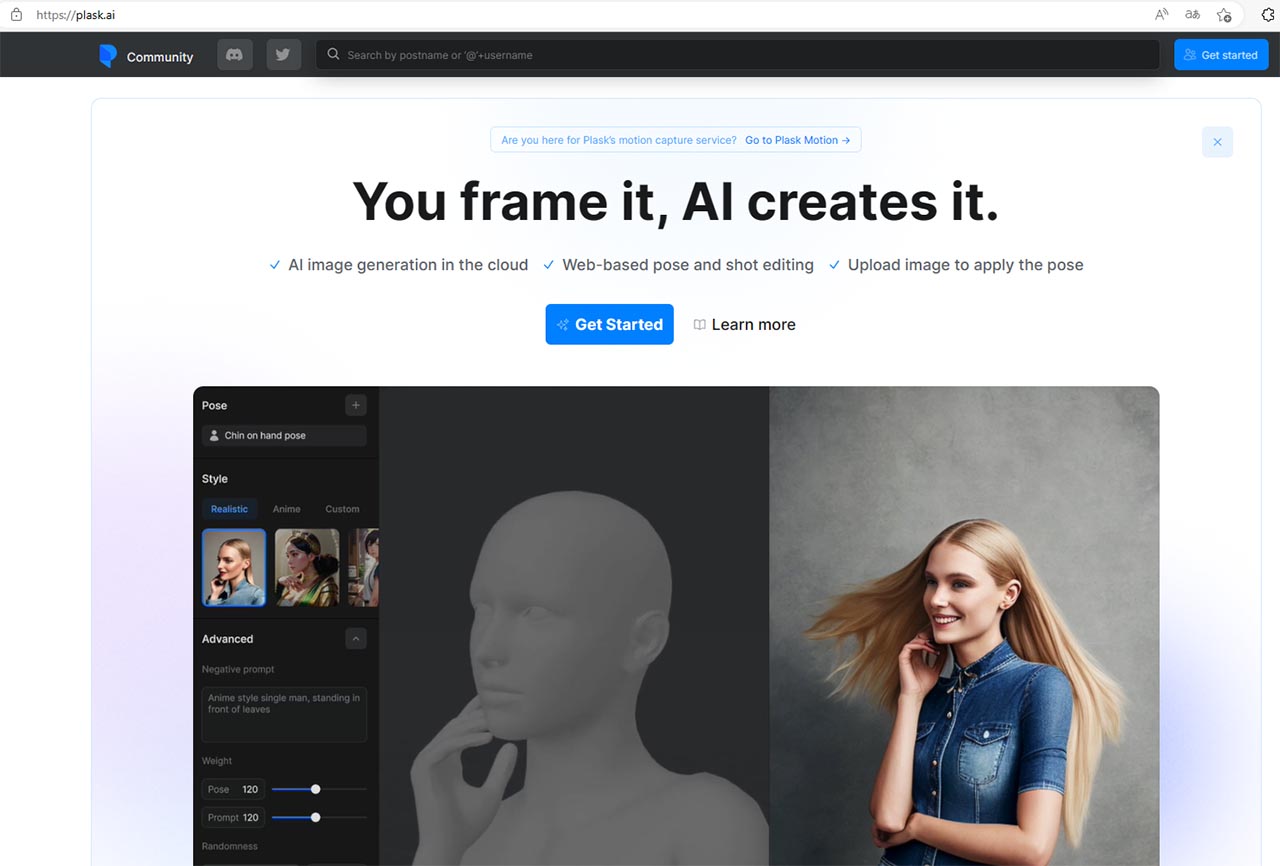Viewport: 1280px width, 866px height.
Task: Open the Twitter link icon
Action: click(283, 55)
